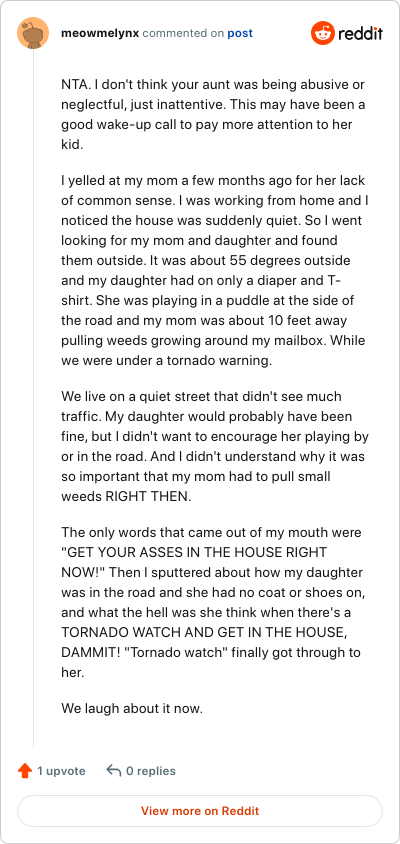Open the blue "post" link
The width and height of the screenshot is (400, 844).
[240, 33]
